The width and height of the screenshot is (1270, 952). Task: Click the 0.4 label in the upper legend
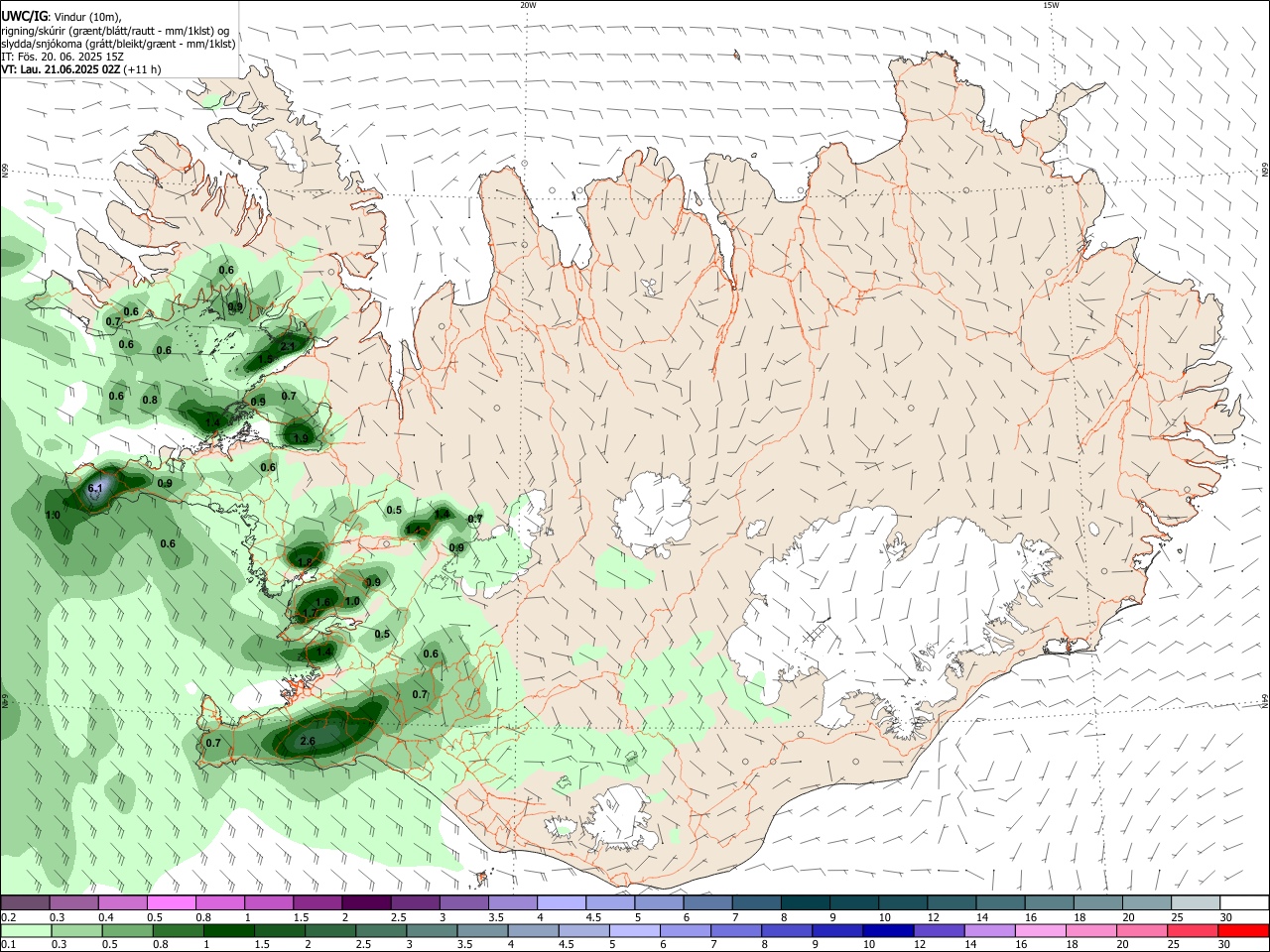(106, 917)
